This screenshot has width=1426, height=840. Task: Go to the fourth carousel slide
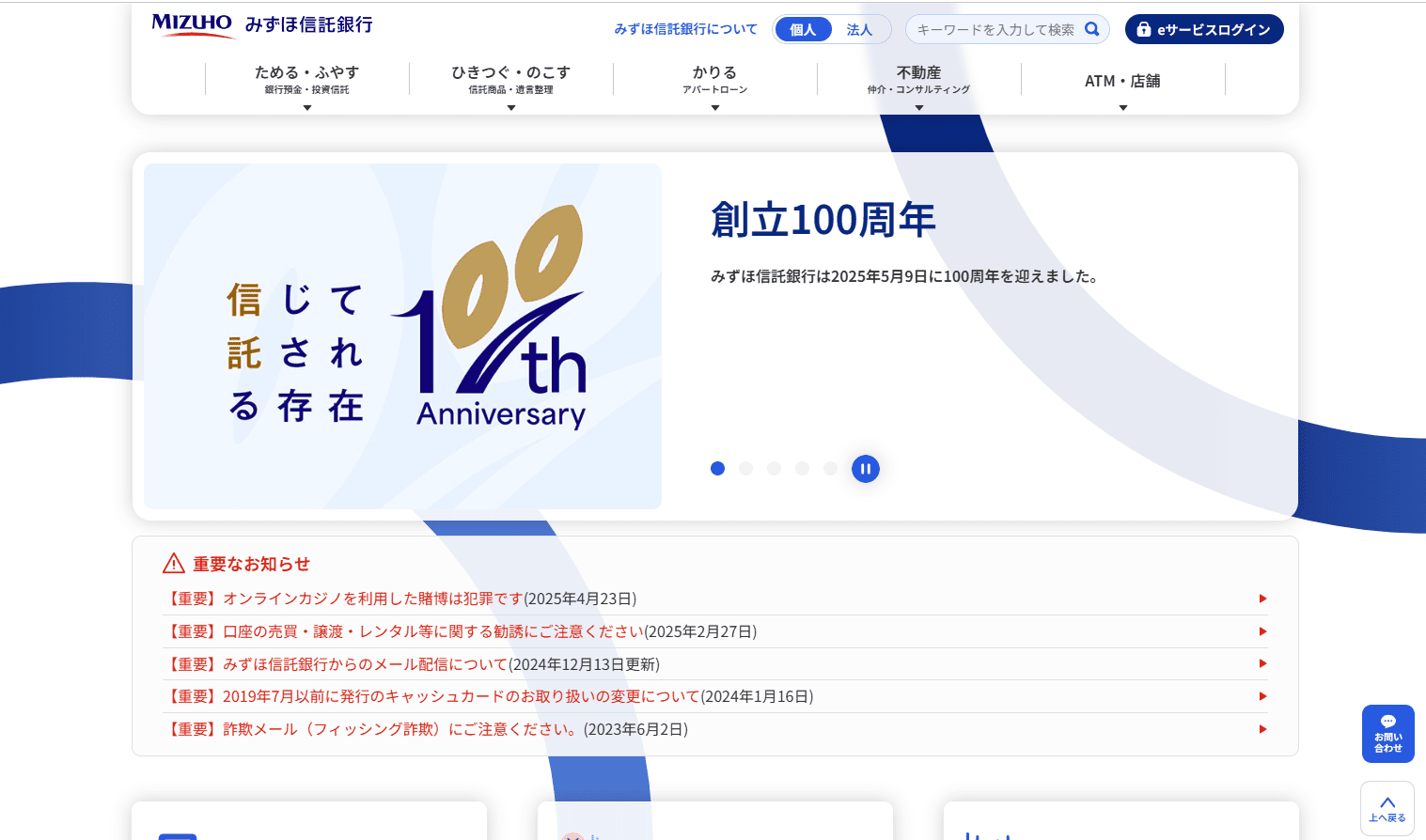click(x=802, y=468)
